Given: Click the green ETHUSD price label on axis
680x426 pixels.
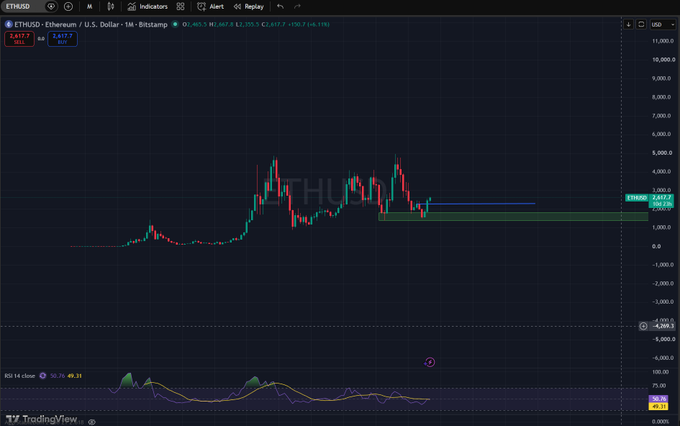Looking at the screenshot, I should [637, 198].
